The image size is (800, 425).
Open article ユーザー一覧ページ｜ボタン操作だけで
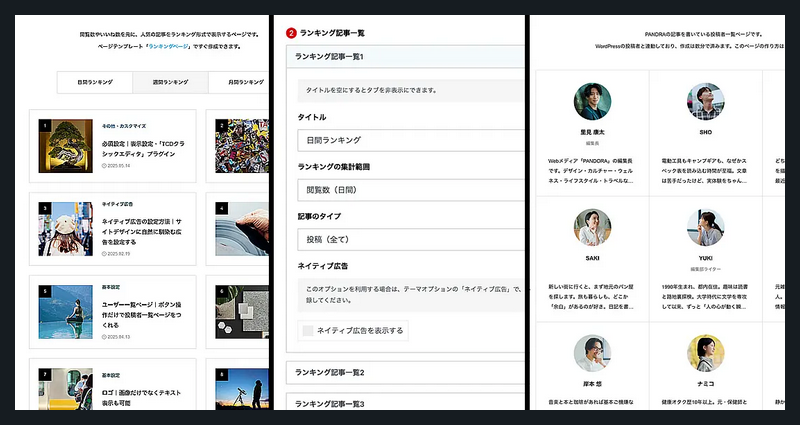(141, 315)
